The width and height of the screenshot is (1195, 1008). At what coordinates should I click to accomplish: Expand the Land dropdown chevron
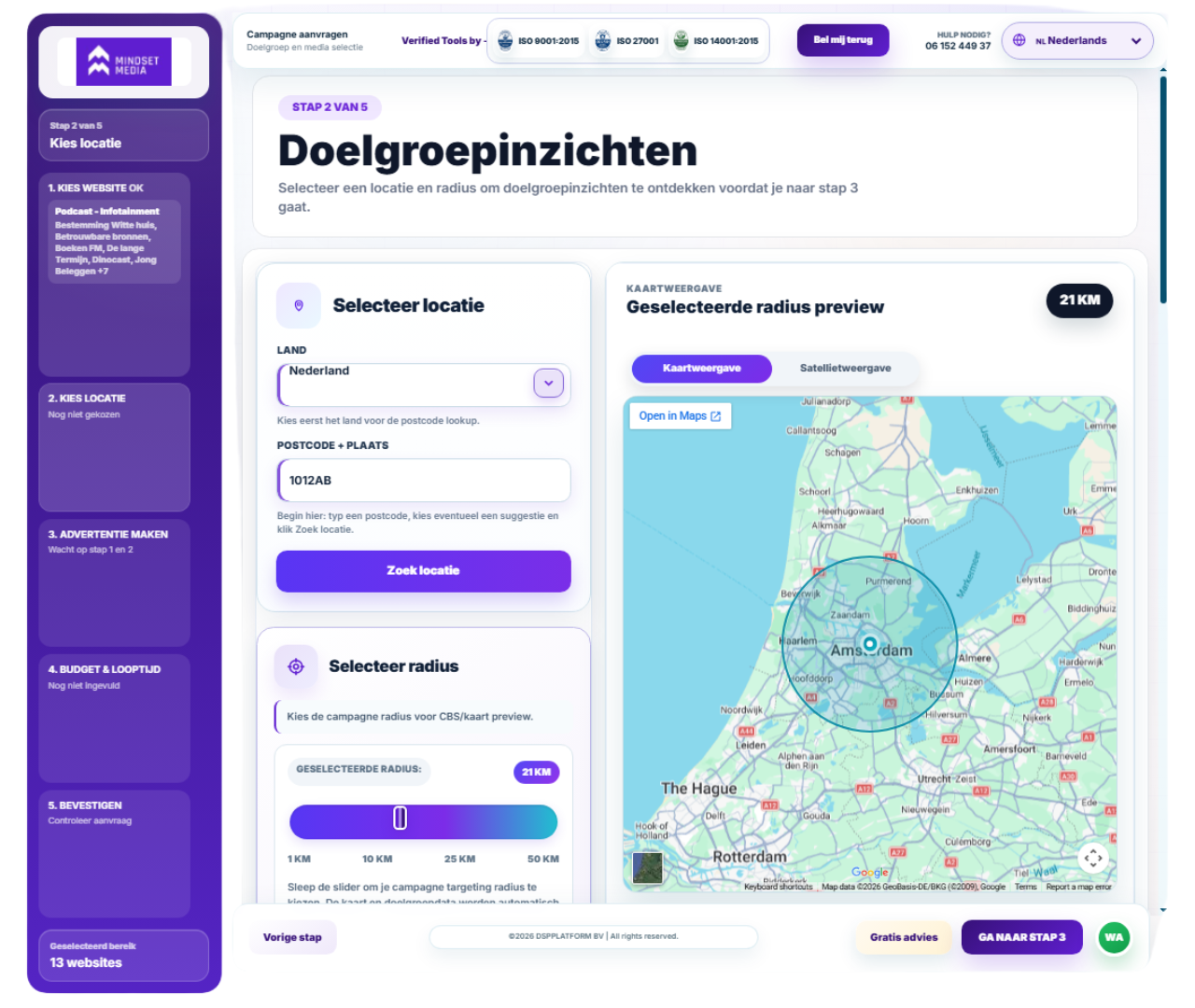tap(549, 383)
